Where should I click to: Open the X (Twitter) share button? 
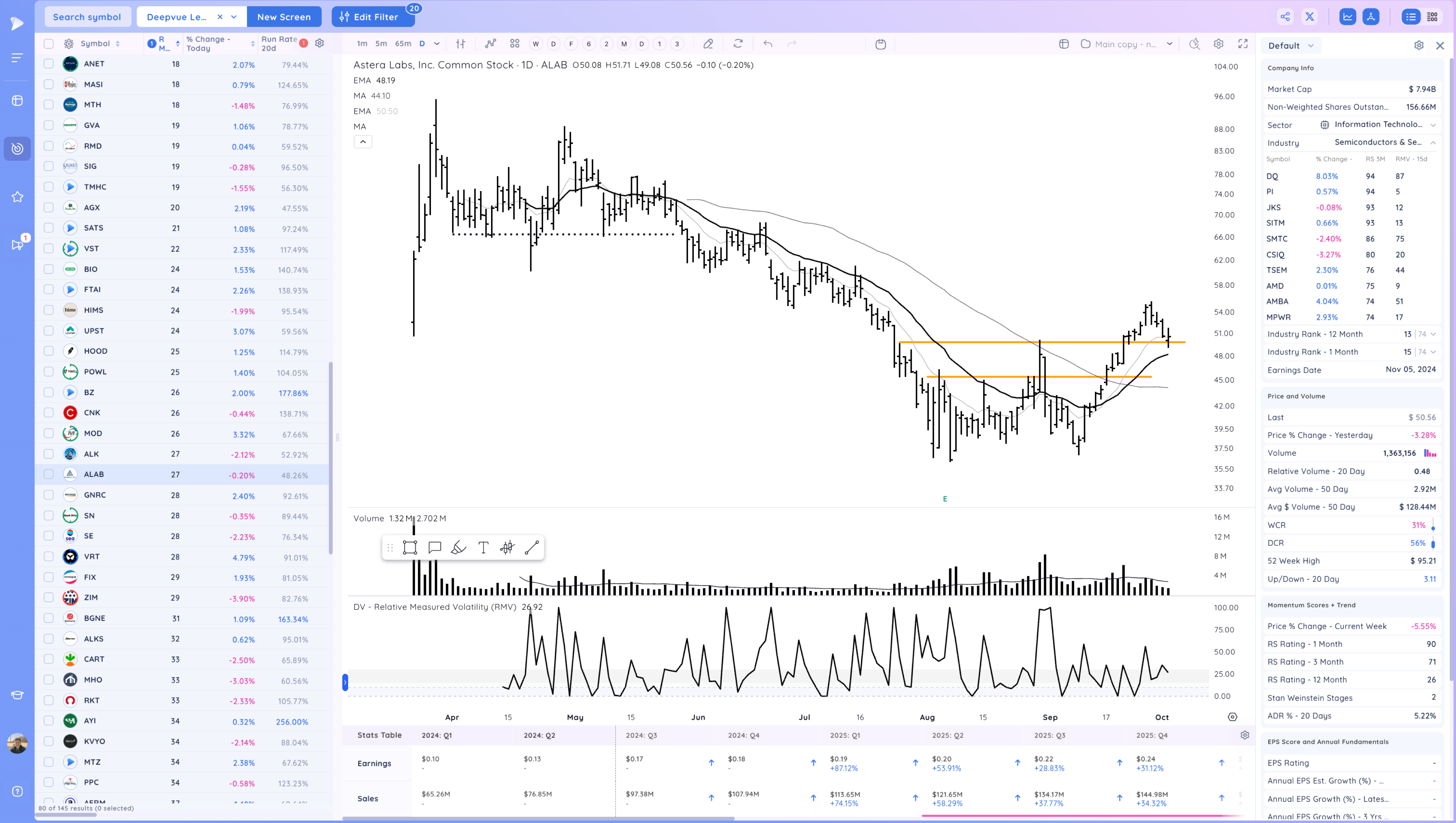[x=1310, y=16]
